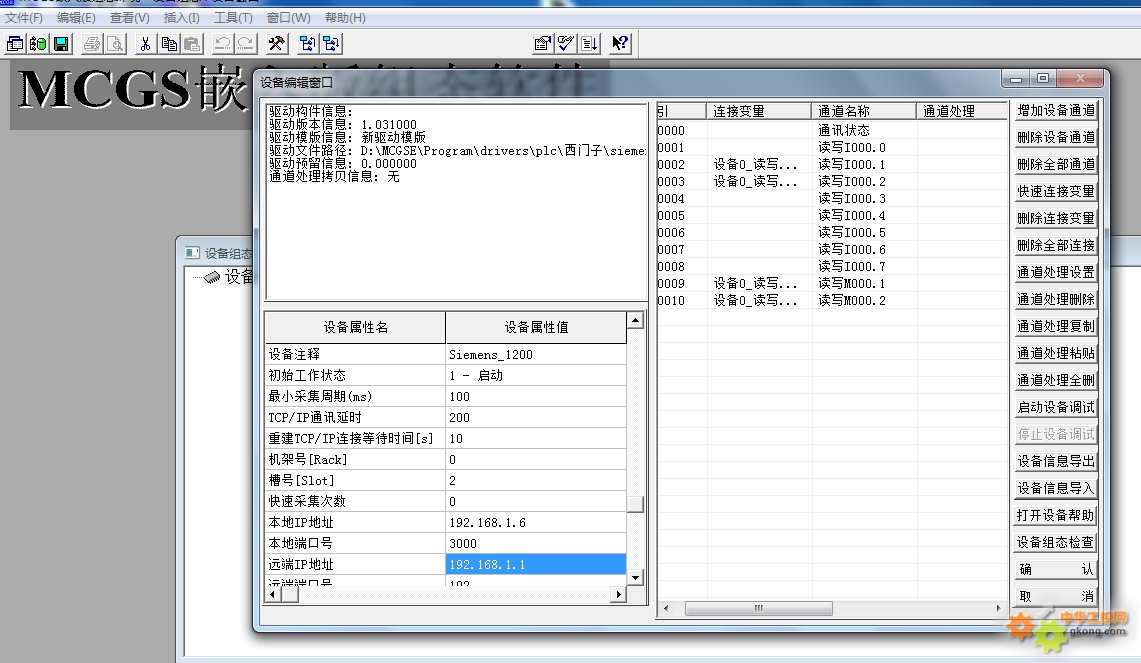Select channel row 读写M000.1

[832, 284]
